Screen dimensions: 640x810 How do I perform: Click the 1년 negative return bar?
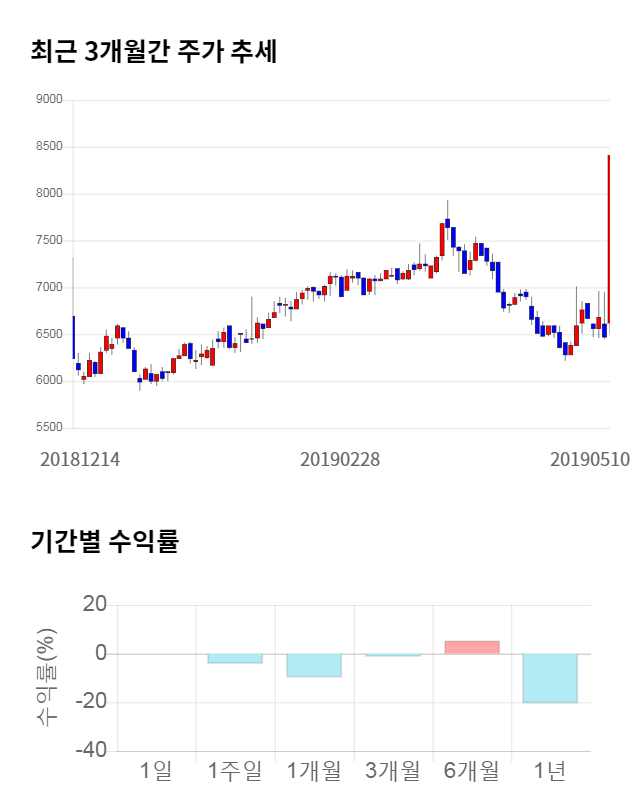pyautogui.click(x=550, y=678)
